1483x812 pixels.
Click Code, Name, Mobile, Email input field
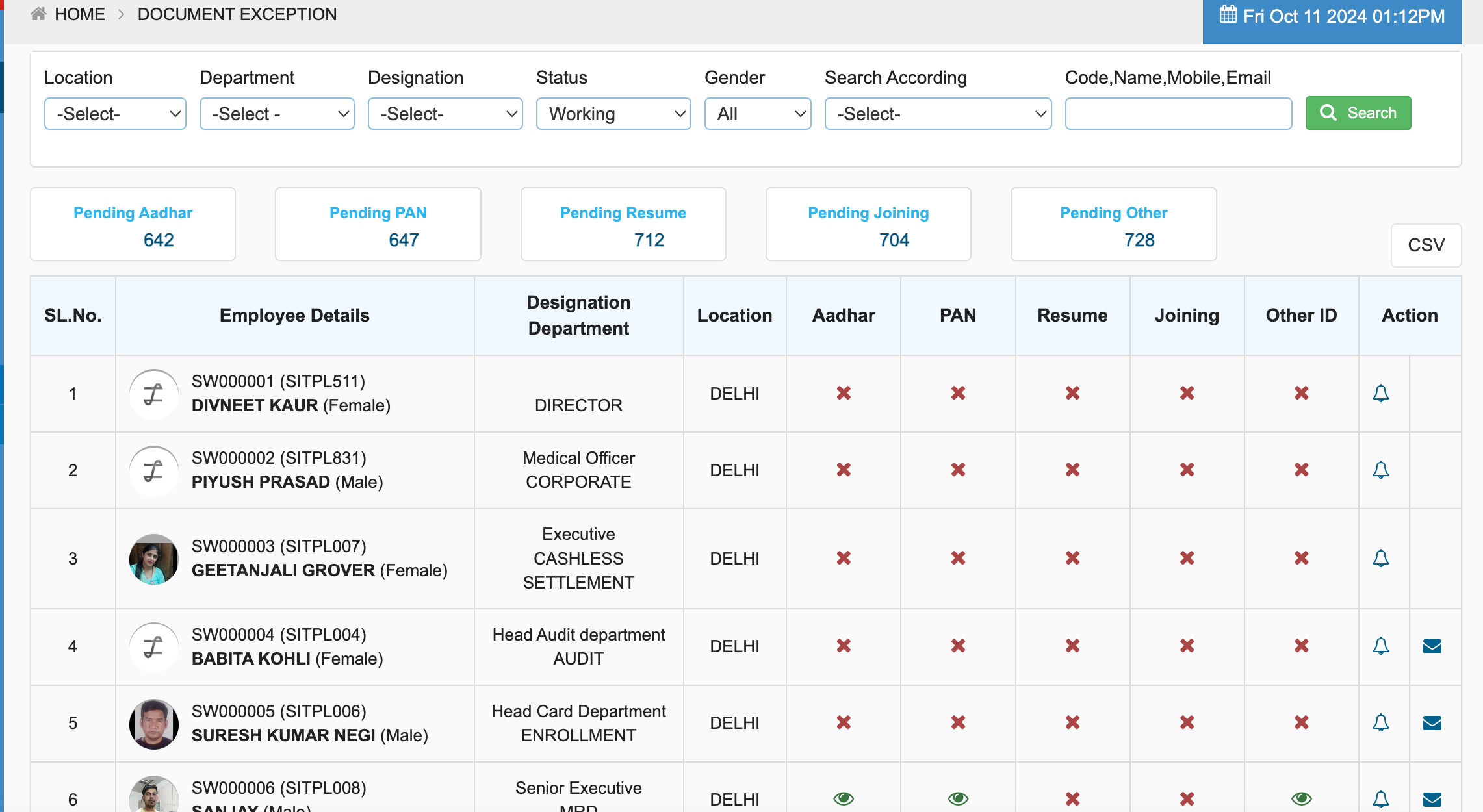[x=1178, y=114]
